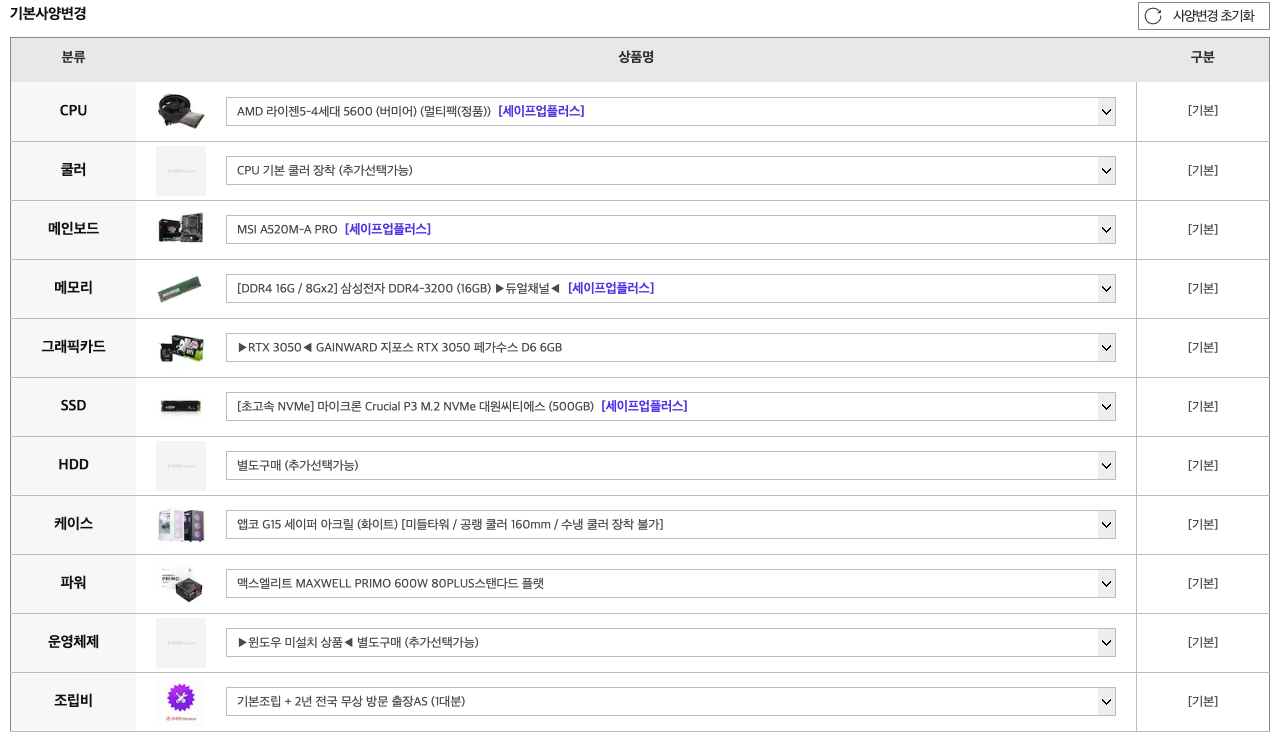Click the 그래픽카드 category label
Image resolution: width=1280 pixels, height=751 pixels.
pyautogui.click(x=73, y=347)
